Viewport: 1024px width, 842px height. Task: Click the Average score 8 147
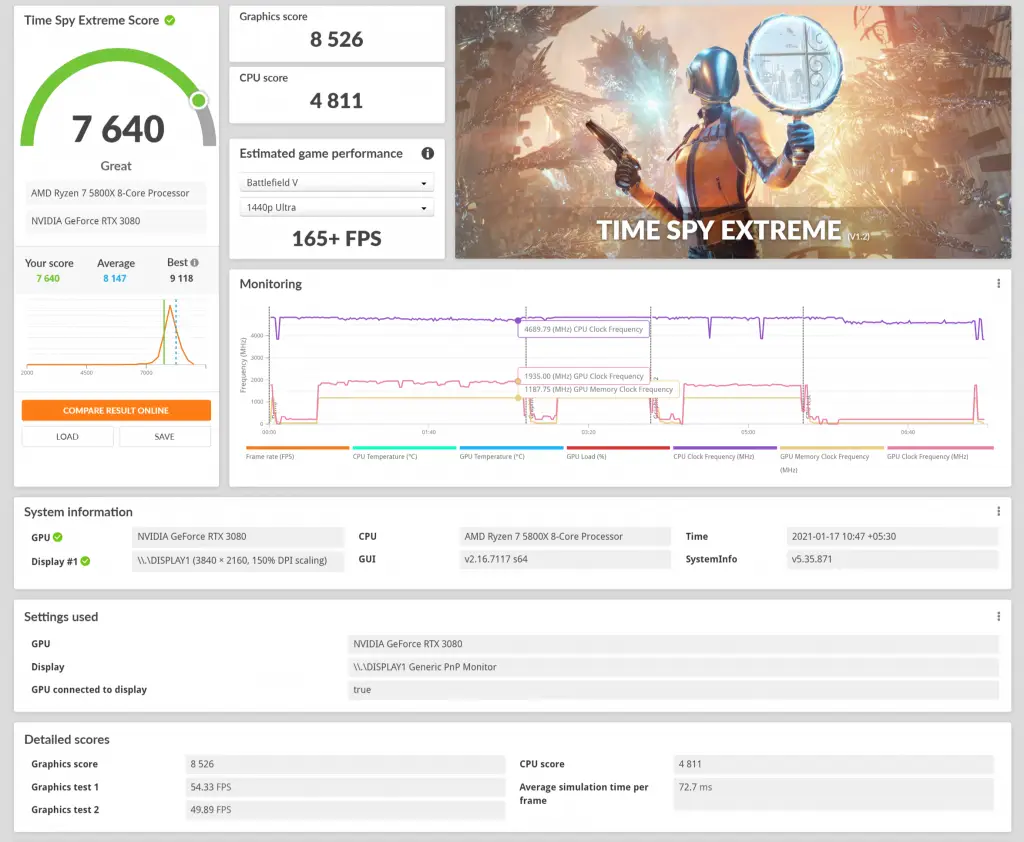click(x=114, y=278)
